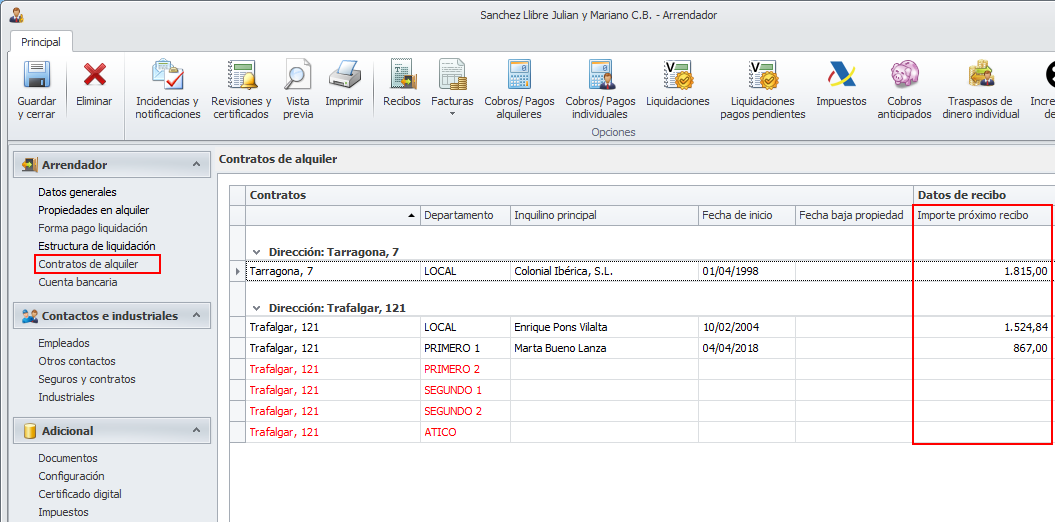The image size is (1055, 522).
Task: Select the Principal ribbon tab
Action: click(41, 42)
